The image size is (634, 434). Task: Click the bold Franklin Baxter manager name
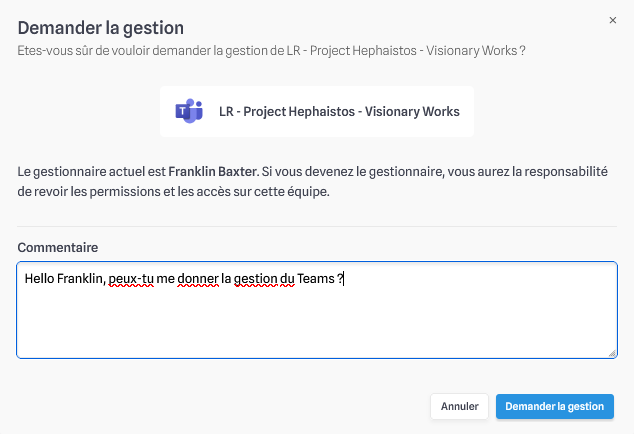[213, 171]
